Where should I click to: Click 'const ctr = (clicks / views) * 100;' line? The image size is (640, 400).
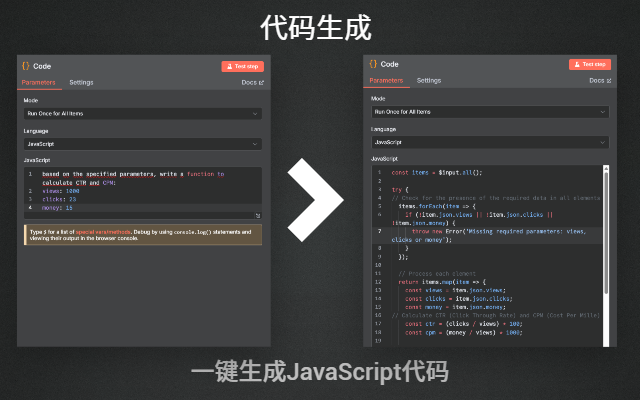(464, 324)
